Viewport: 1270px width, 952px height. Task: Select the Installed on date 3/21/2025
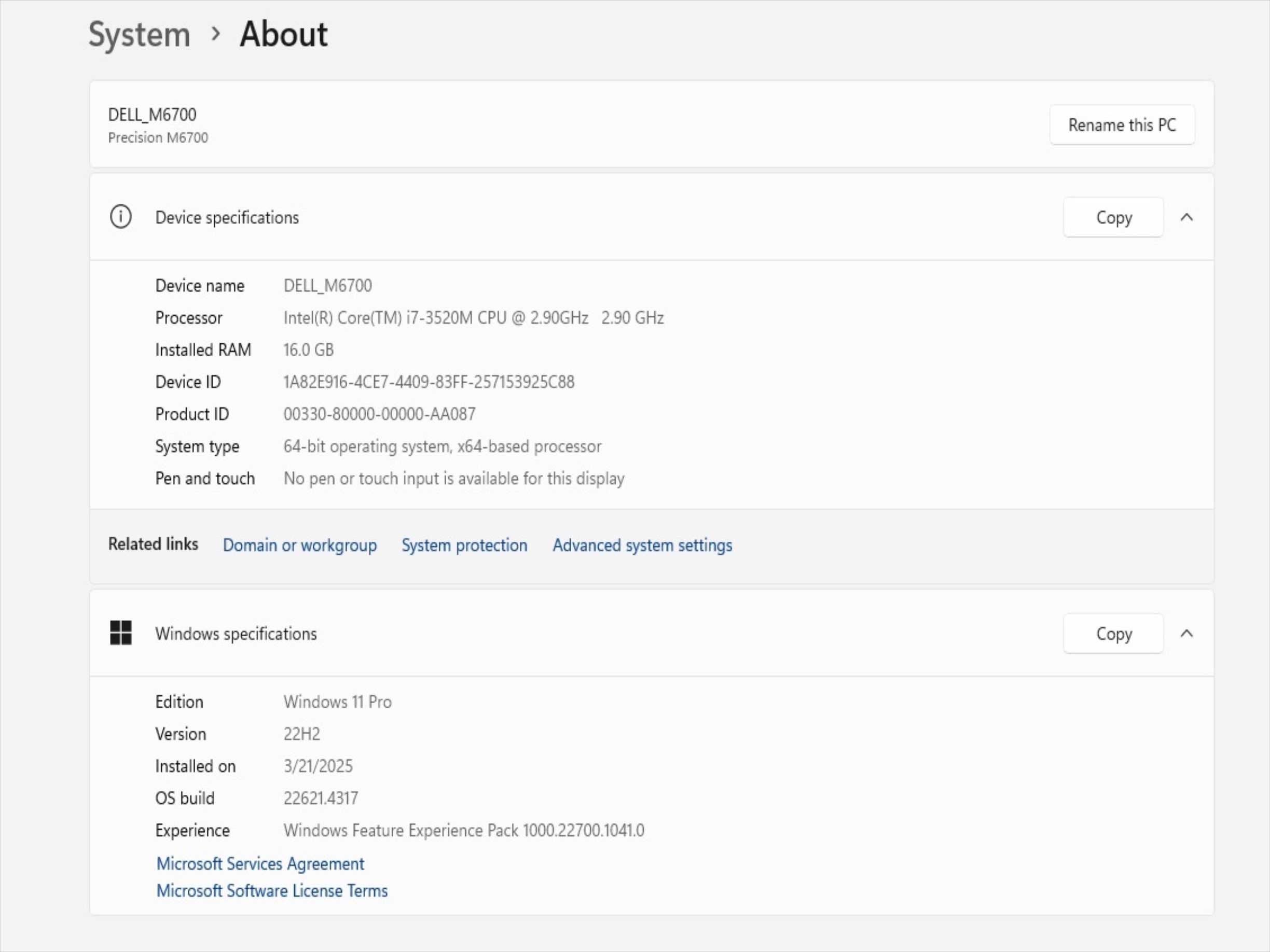318,765
